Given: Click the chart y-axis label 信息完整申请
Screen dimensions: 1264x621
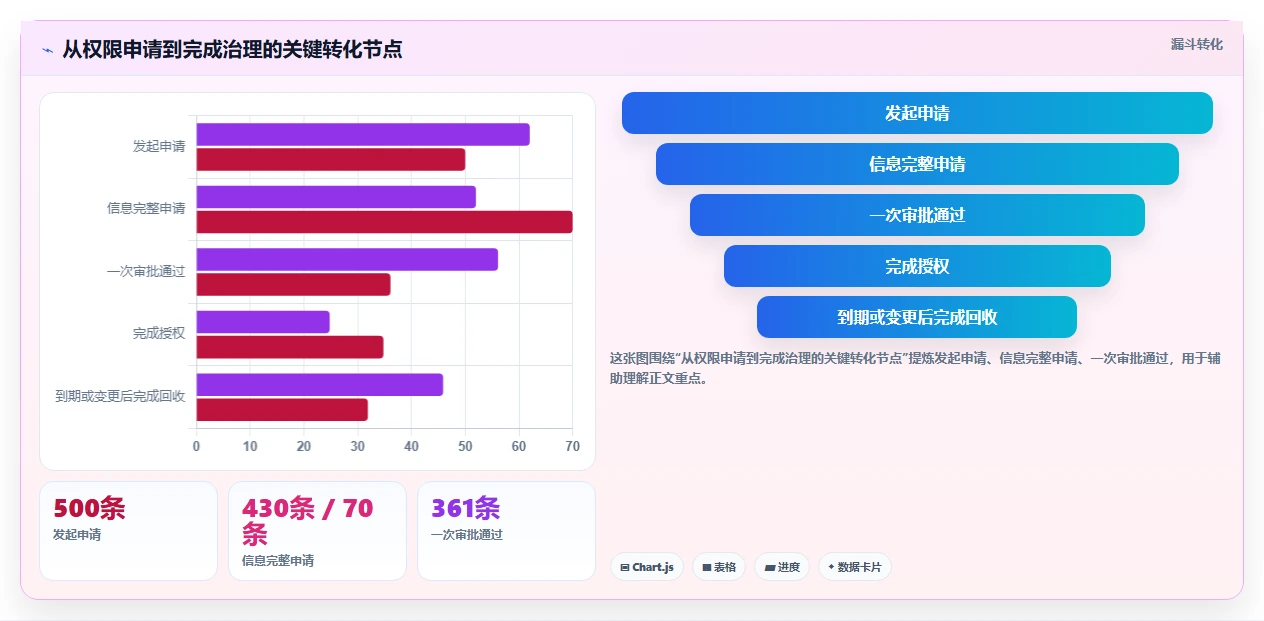Looking at the screenshot, I should [146, 209].
